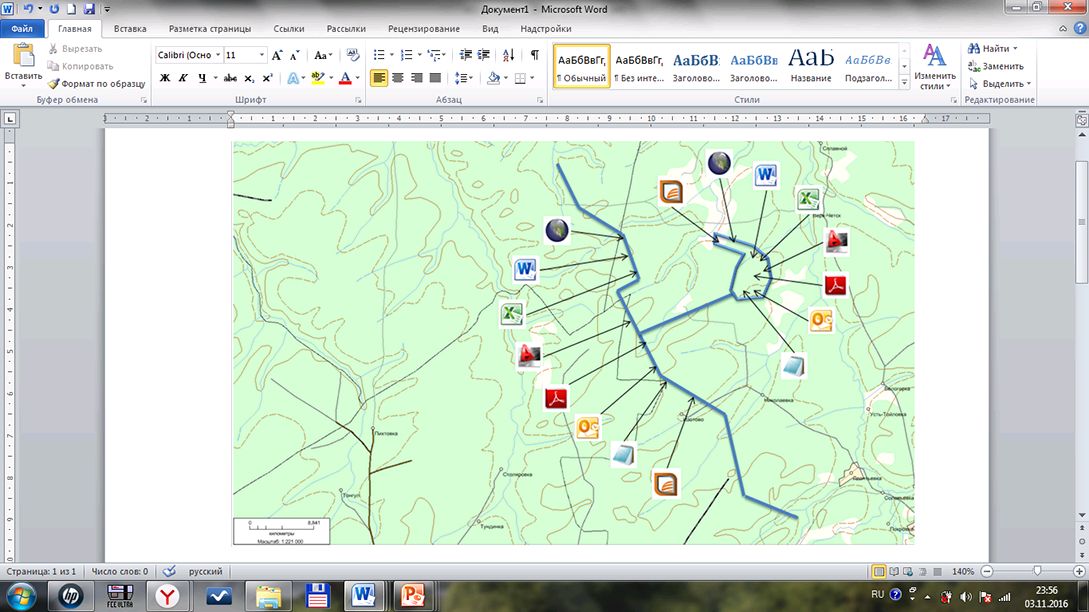The height and width of the screenshot is (612, 1089).
Task: Switch to the Вставка tab
Action: [x=130, y=29]
